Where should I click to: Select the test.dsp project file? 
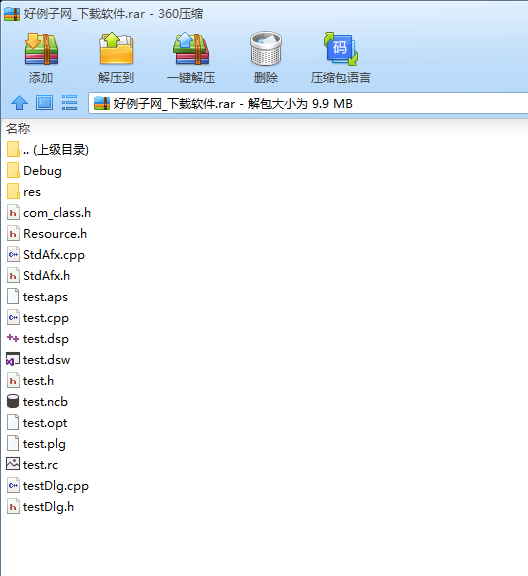tap(38, 339)
